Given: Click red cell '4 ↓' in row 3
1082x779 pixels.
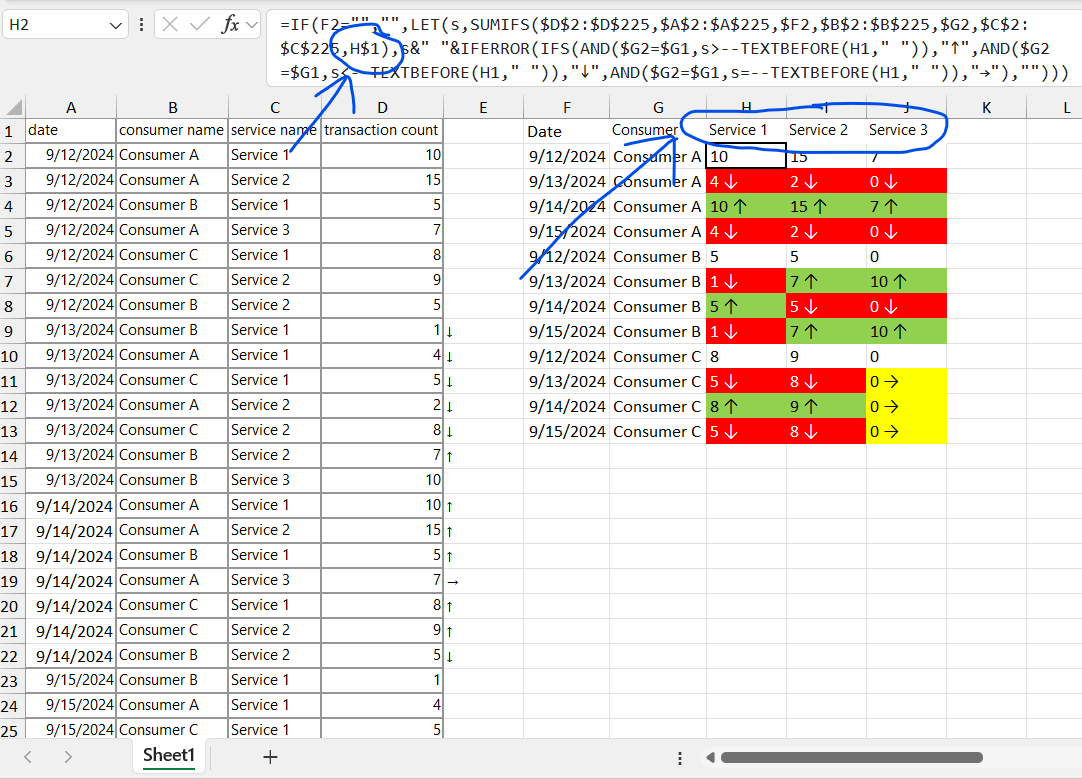Looking at the screenshot, I should pyautogui.click(x=746, y=181).
